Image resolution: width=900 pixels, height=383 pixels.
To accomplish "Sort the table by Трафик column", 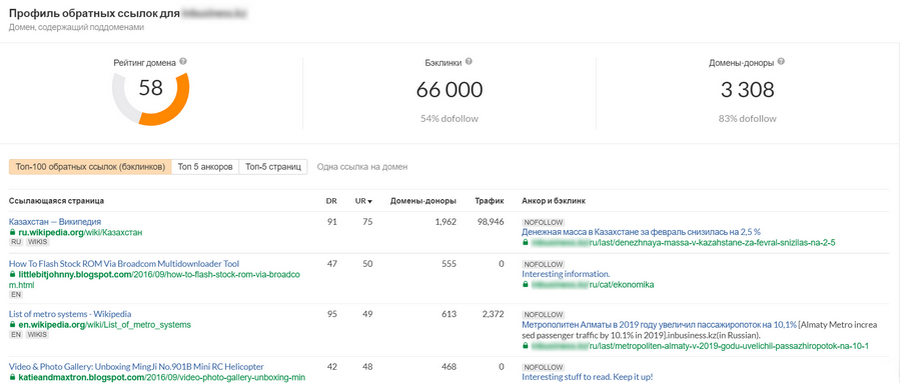I will pos(490,201).
